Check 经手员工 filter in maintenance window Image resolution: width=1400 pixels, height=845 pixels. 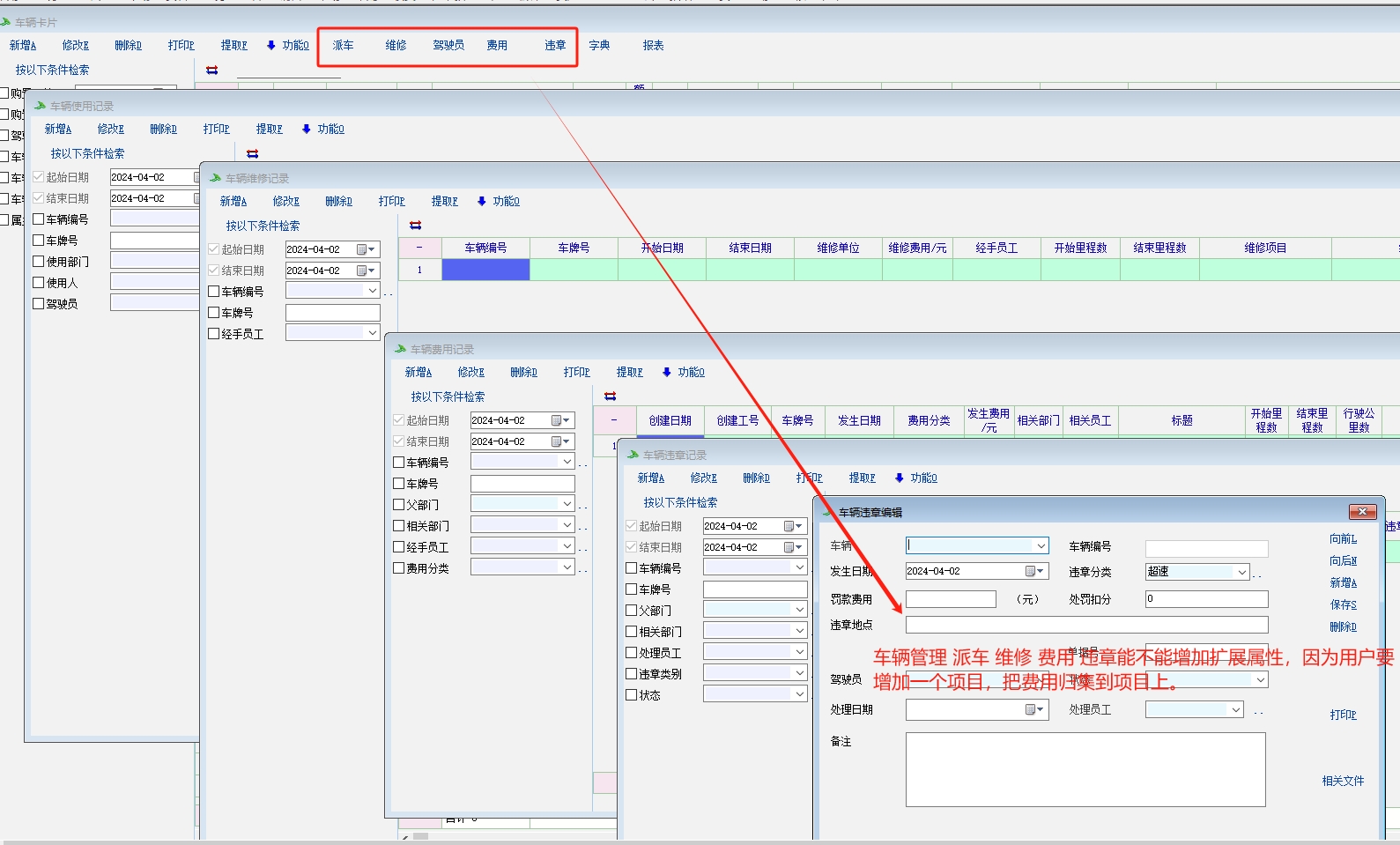pyautogui.click(x=214, y=334)
